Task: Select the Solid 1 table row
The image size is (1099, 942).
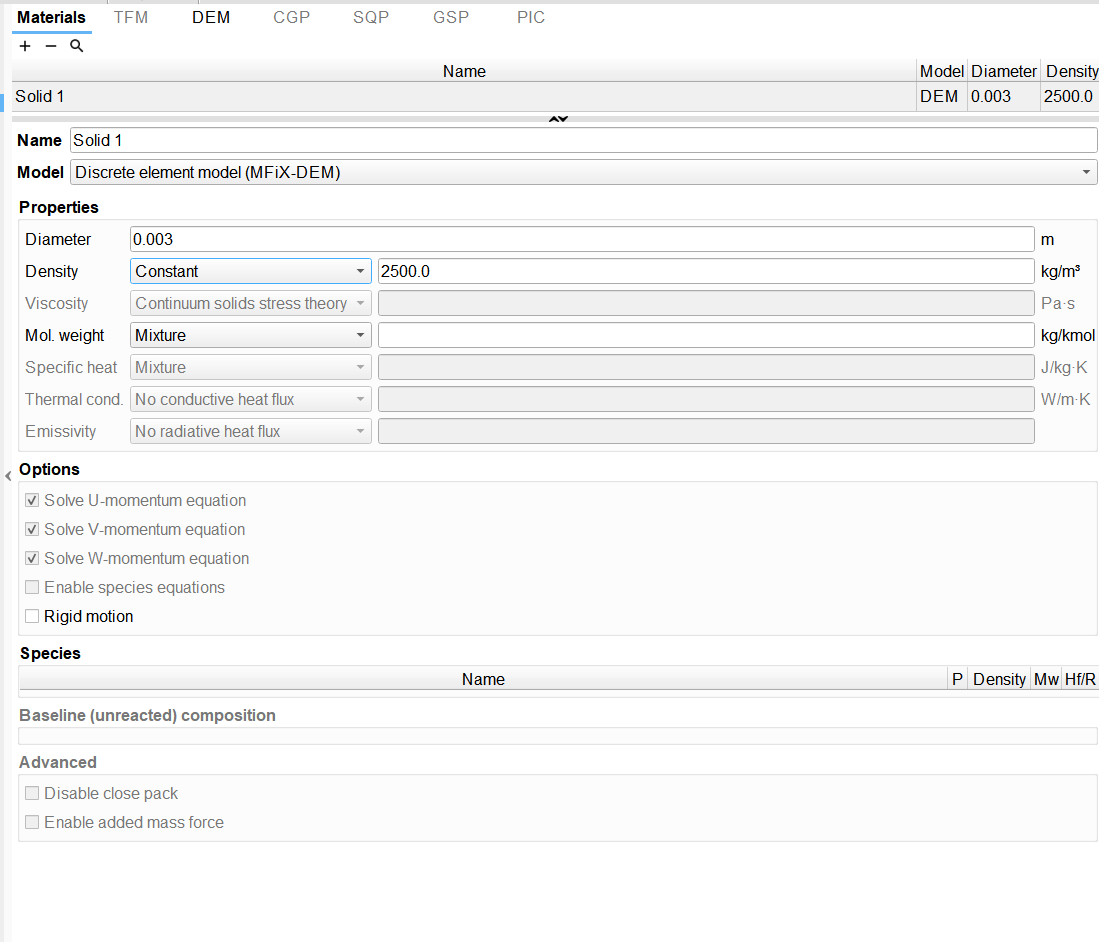Action: (464, 97)
